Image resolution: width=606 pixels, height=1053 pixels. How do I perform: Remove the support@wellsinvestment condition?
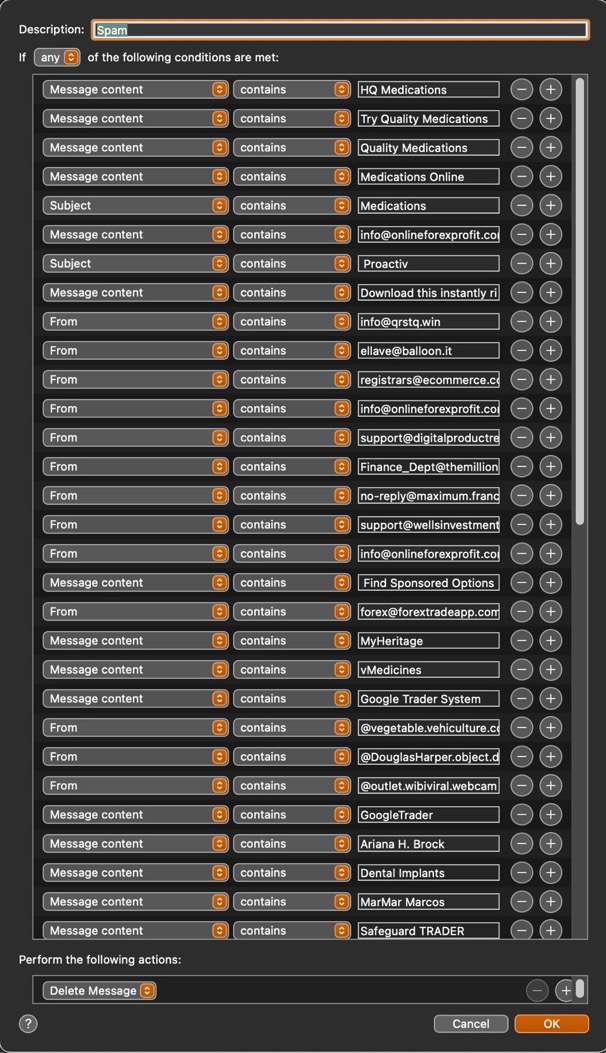coord(521,524)
